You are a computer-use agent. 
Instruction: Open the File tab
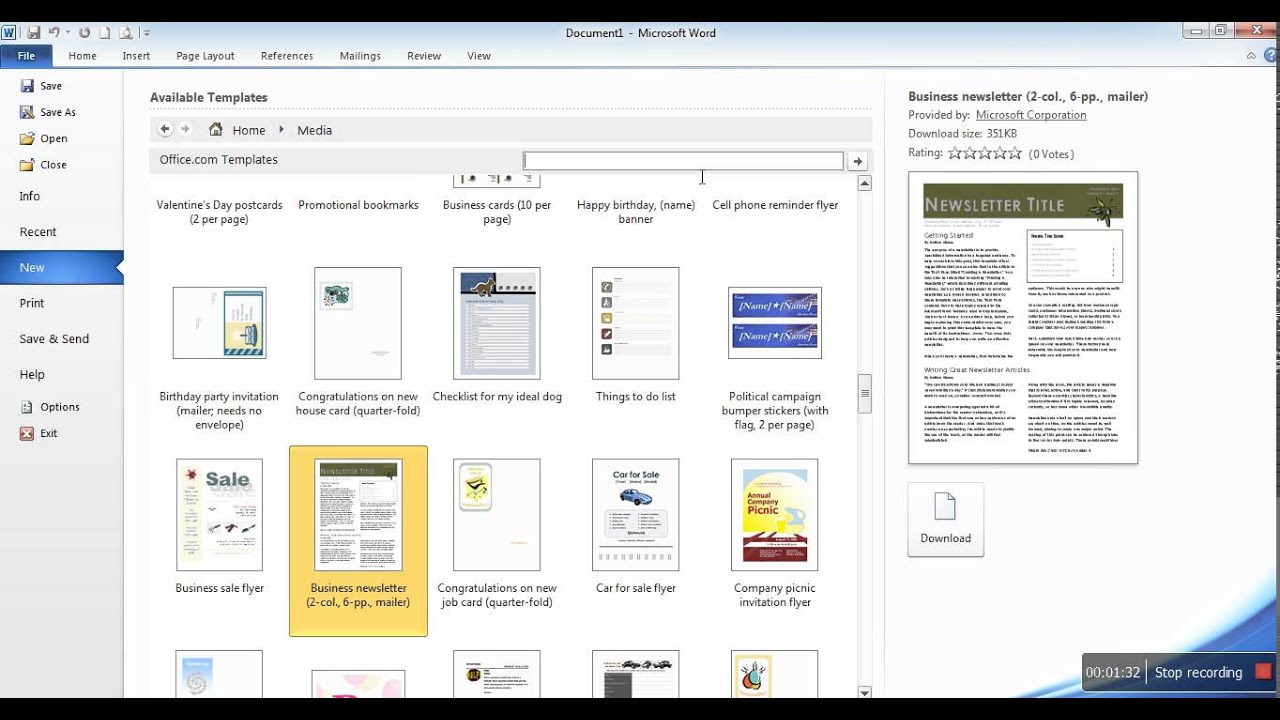point(26,56)
